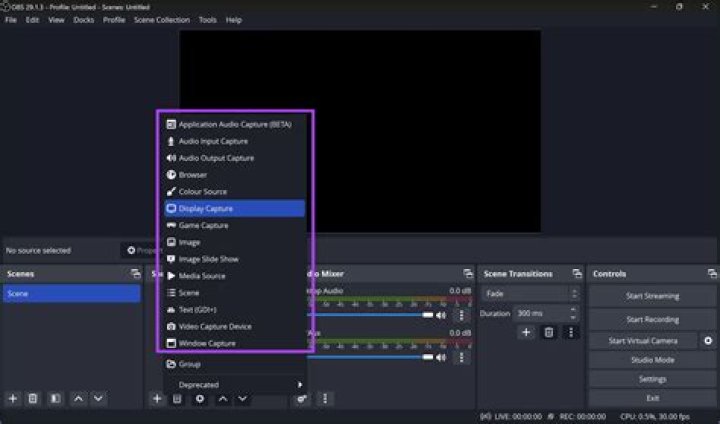
Task: Mute the Mic/Aux speaker icon
Action: 441,357
